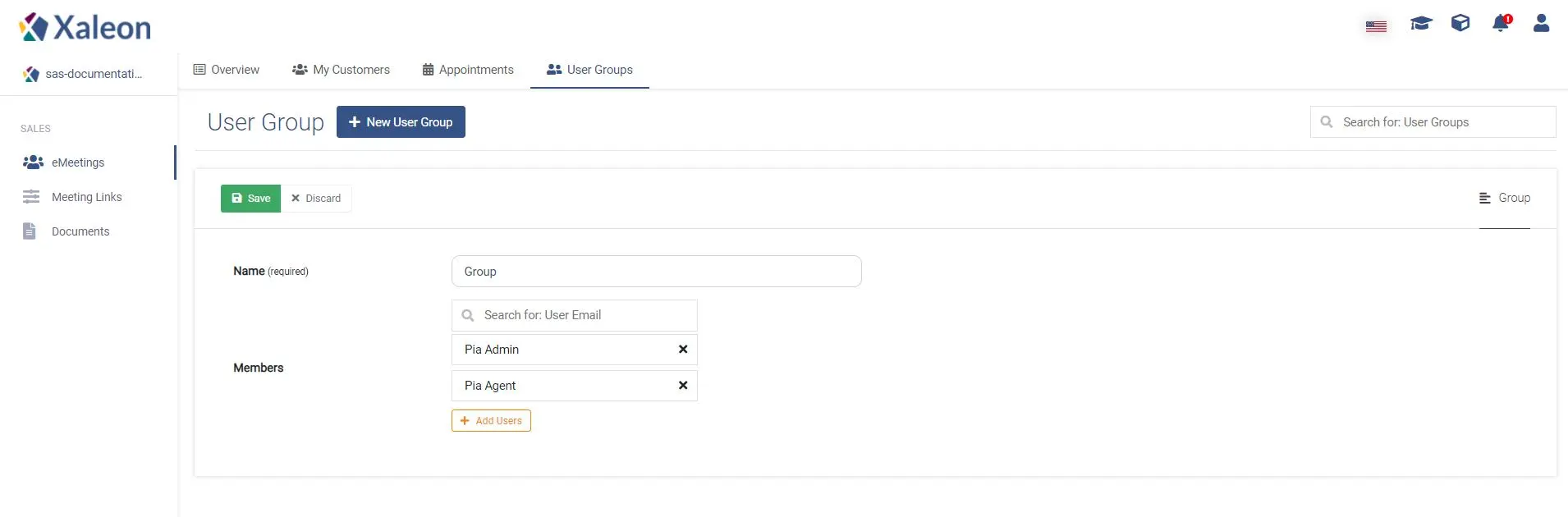Screen dimensions: 1568x517
Task: Open the graduation cap training icon
Action: [x=1421, y=23]
